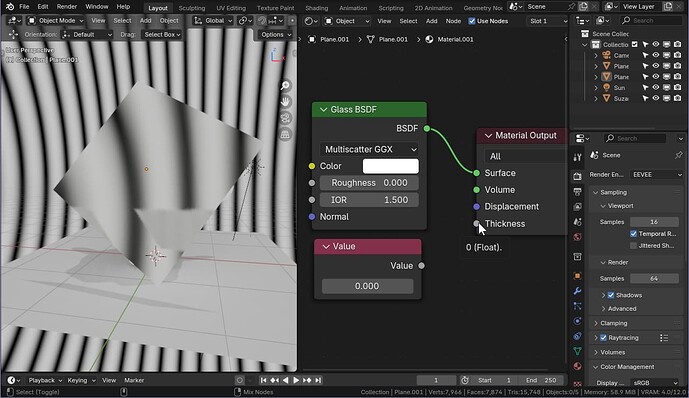Switch to the Sculpting workspace tab

click(x=192, y=8)
